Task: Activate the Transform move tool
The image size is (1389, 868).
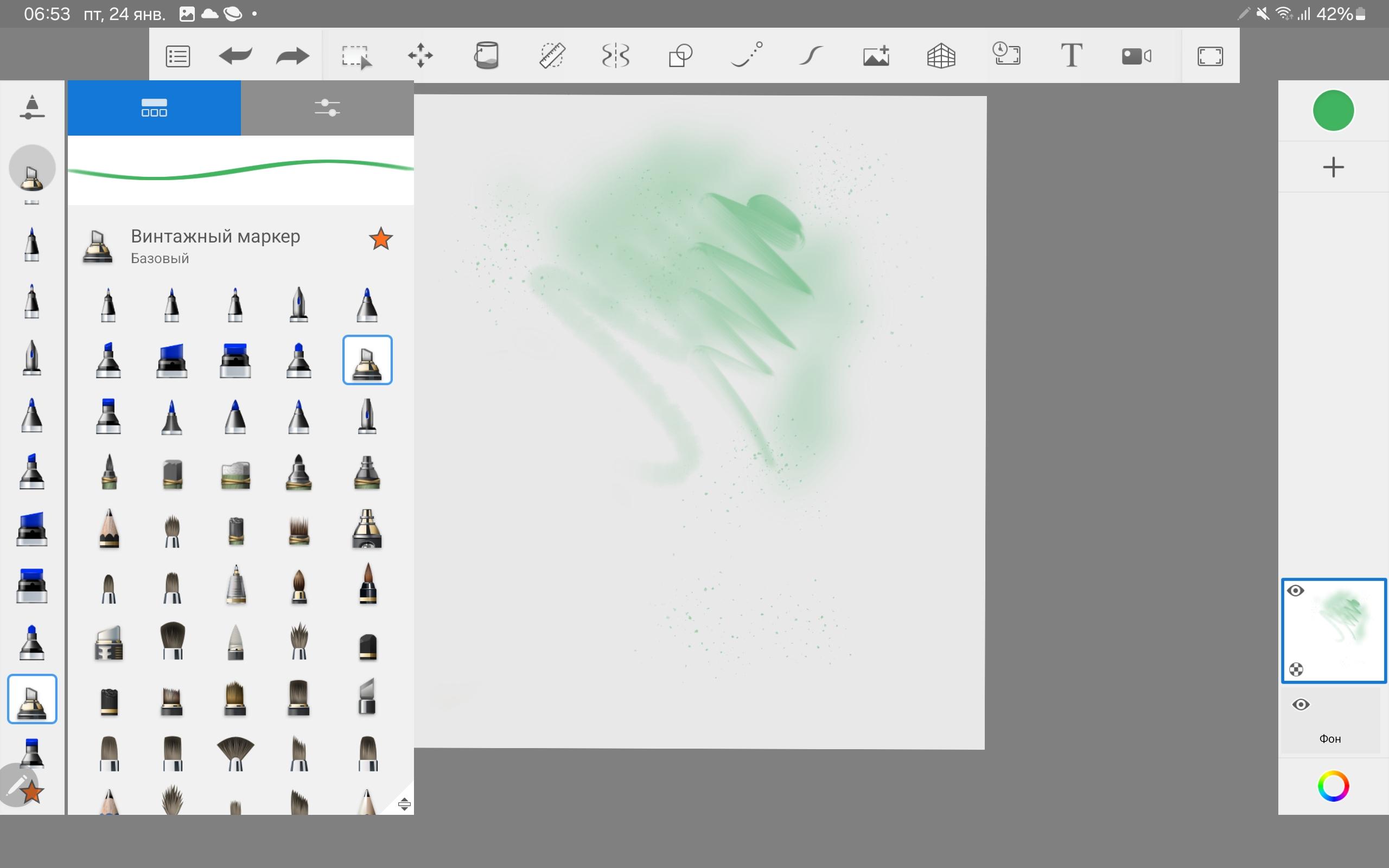Action: (x=420, y=56)
